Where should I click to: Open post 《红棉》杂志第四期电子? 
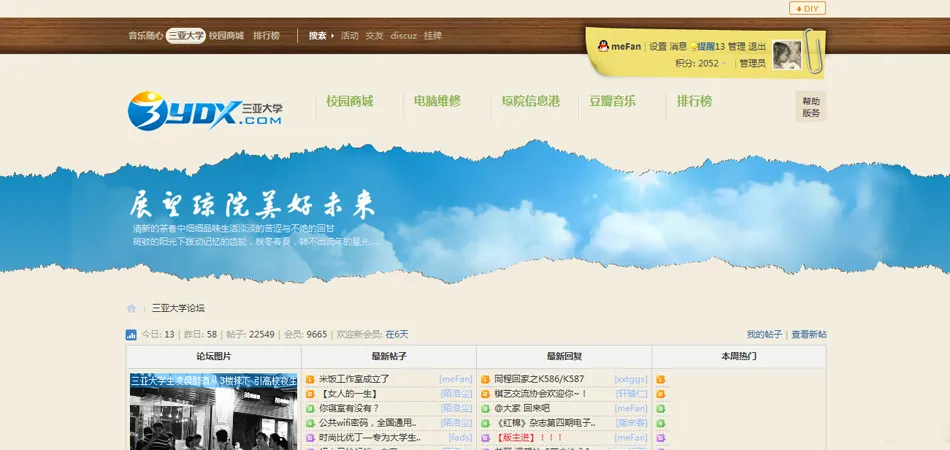[545, 423]
